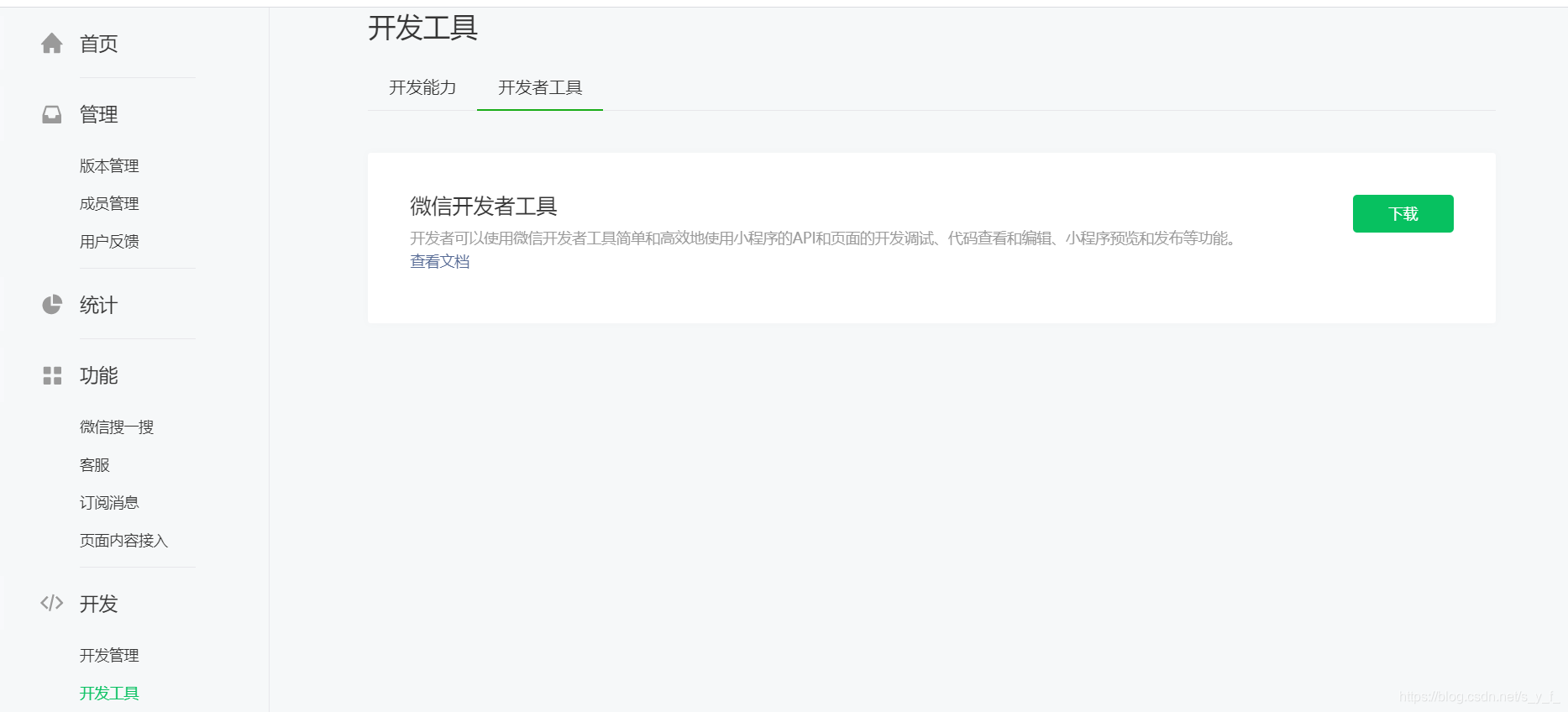The width and height of the screenshot is (1568, 712).
Task: Open the 开发 sidebar section
Action: (x=98, y=604)
